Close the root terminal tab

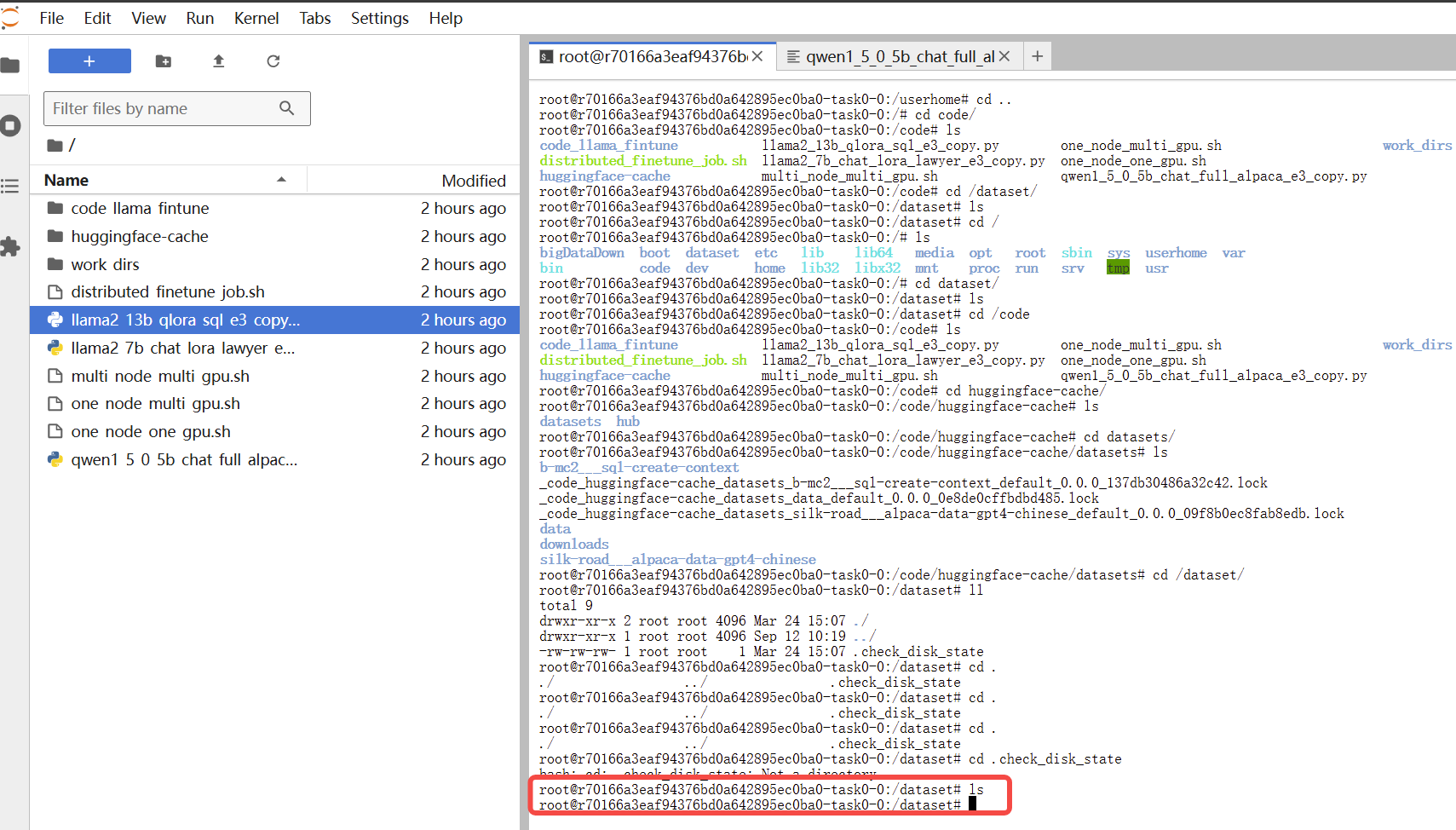pos(757,56)
